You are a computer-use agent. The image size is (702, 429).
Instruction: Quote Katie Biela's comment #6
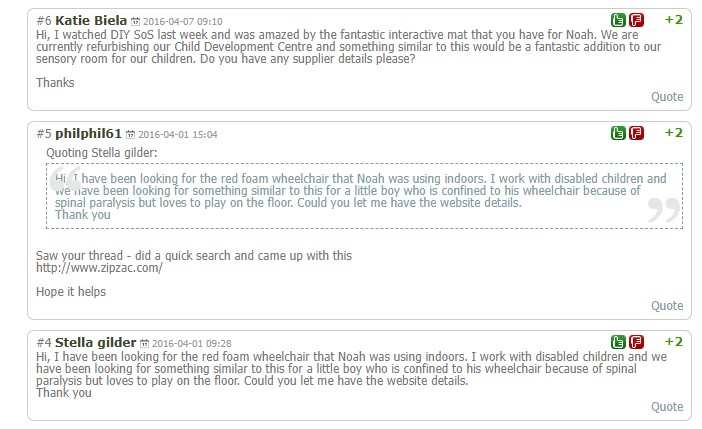tap(667, 97)
